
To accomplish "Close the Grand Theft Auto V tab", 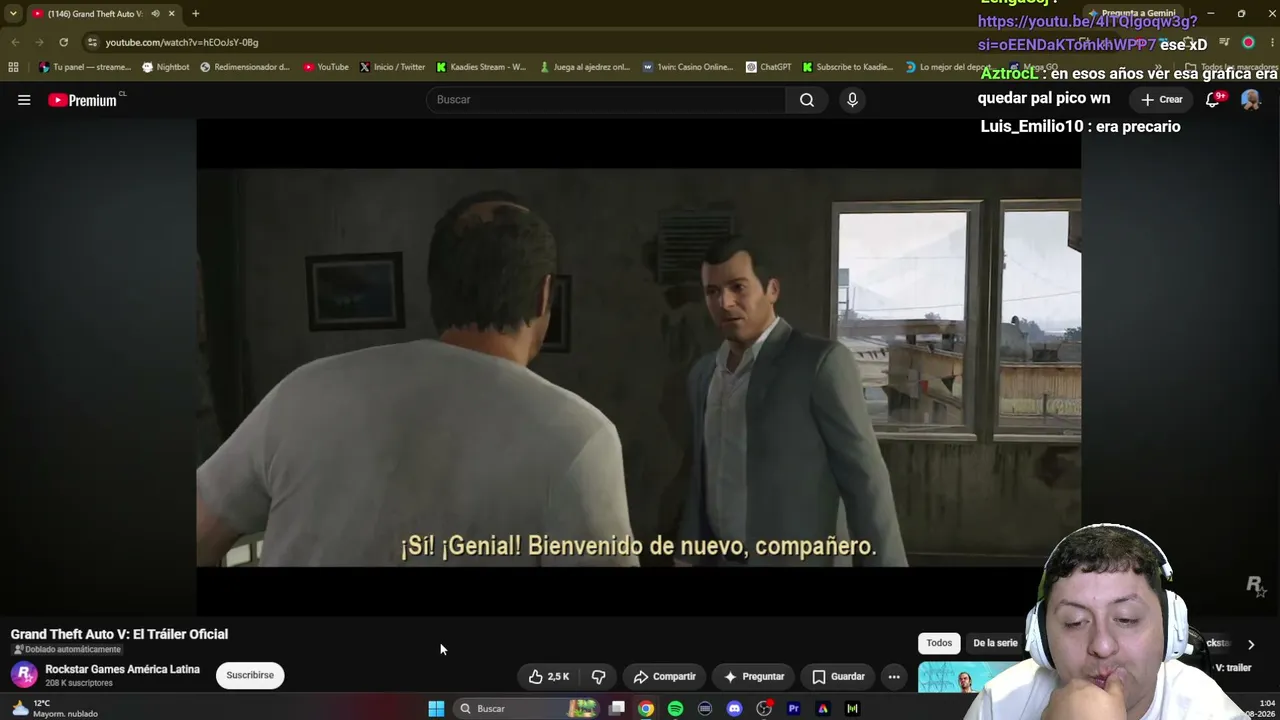I will point(171,14).
